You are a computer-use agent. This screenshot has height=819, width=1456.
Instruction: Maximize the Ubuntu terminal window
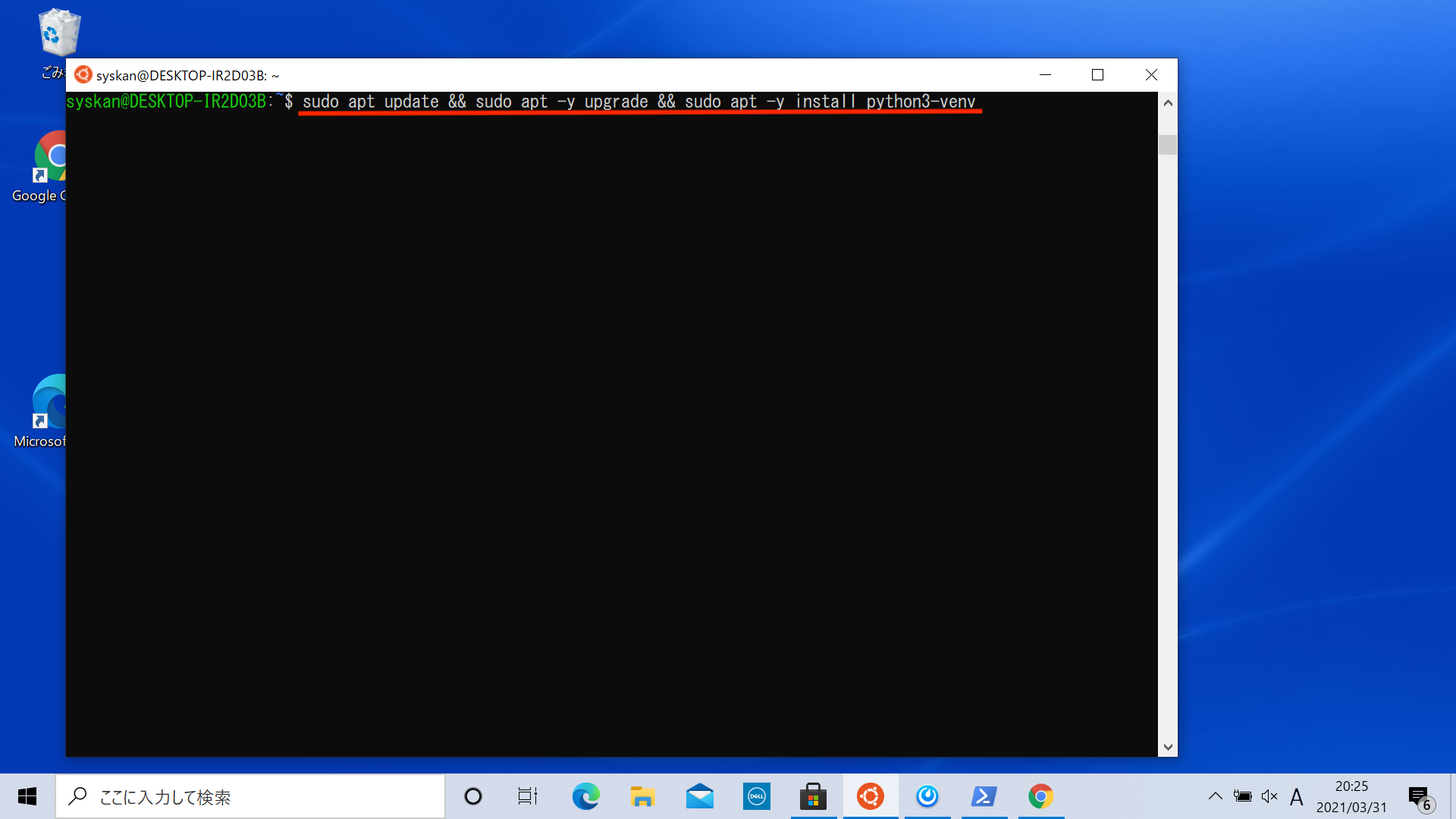point(1097,75)
